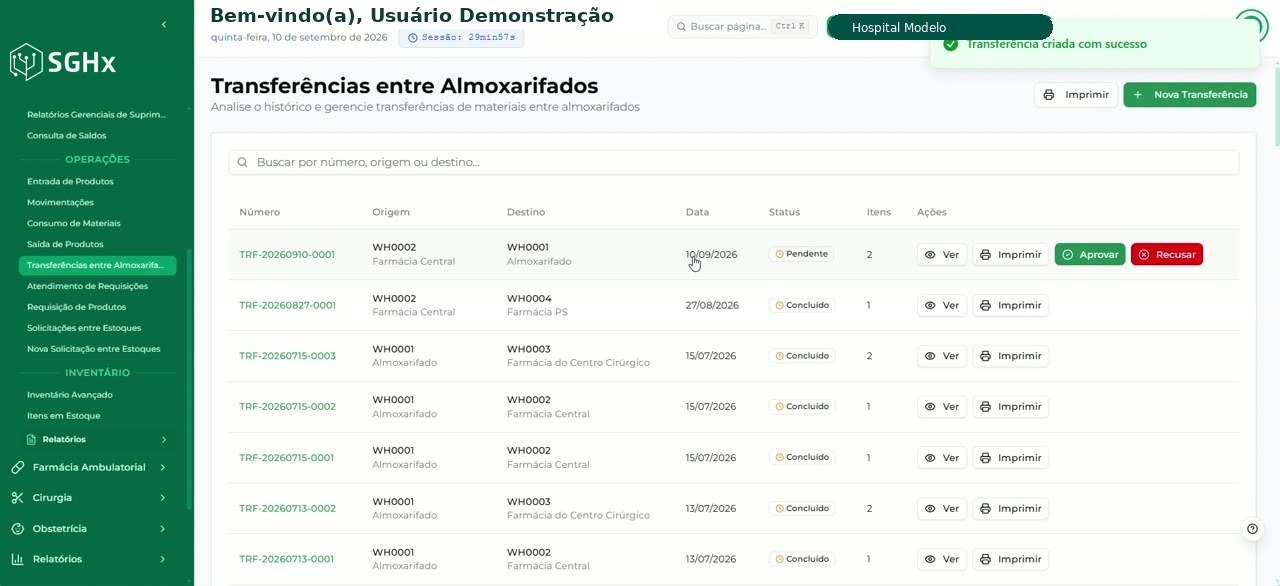Expand Relatórios under Inventário
Image resolution: width=1280 pixels, height=586 pixels.
[97, 439]
